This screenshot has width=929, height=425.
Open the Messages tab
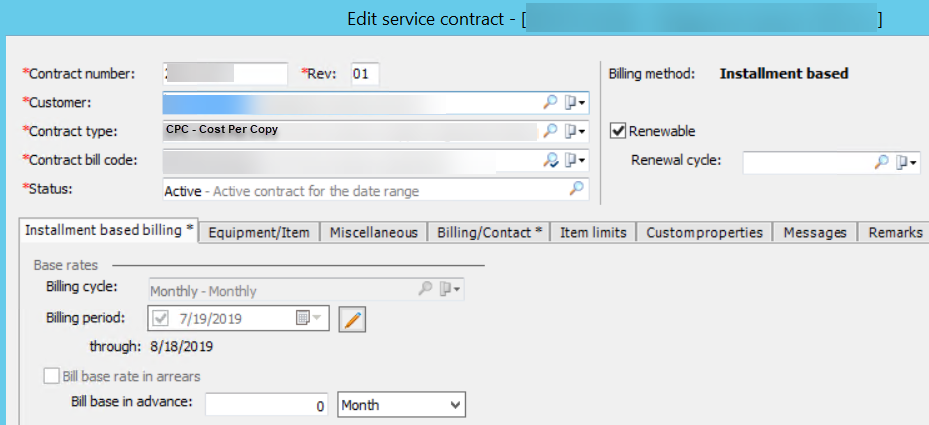[815, 233]
